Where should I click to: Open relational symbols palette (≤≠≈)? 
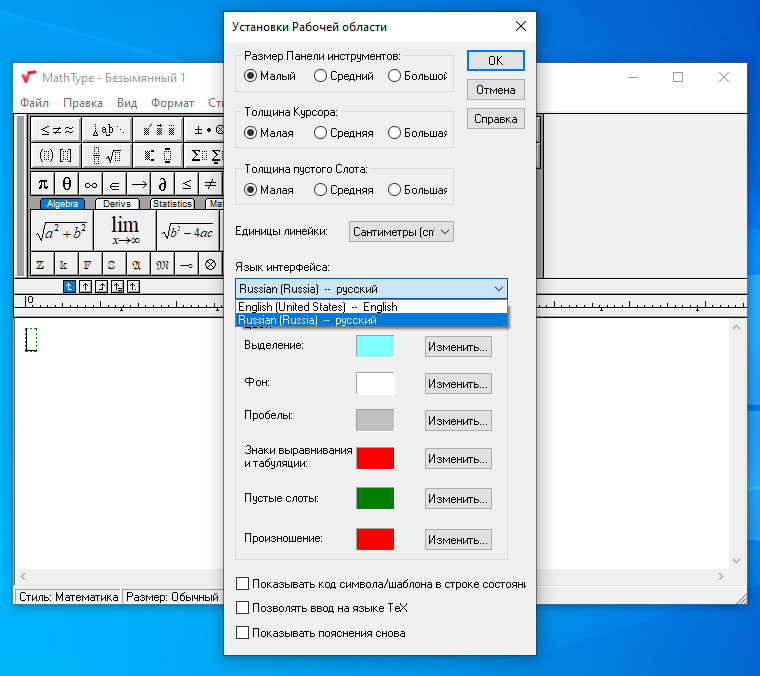pos(56,130)
